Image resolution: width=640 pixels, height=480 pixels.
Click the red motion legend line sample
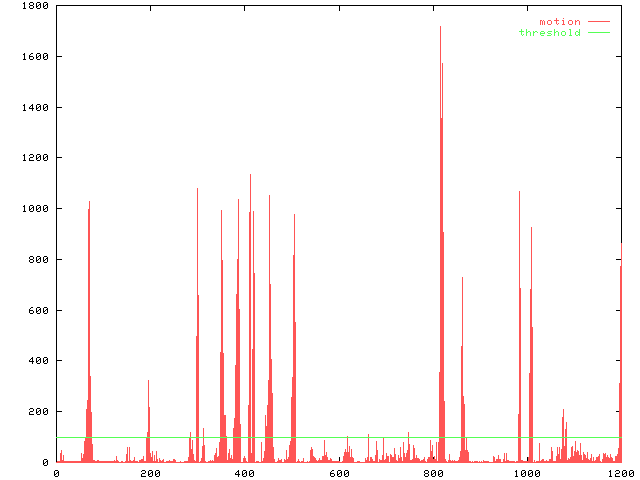click(x=598, y=21)
